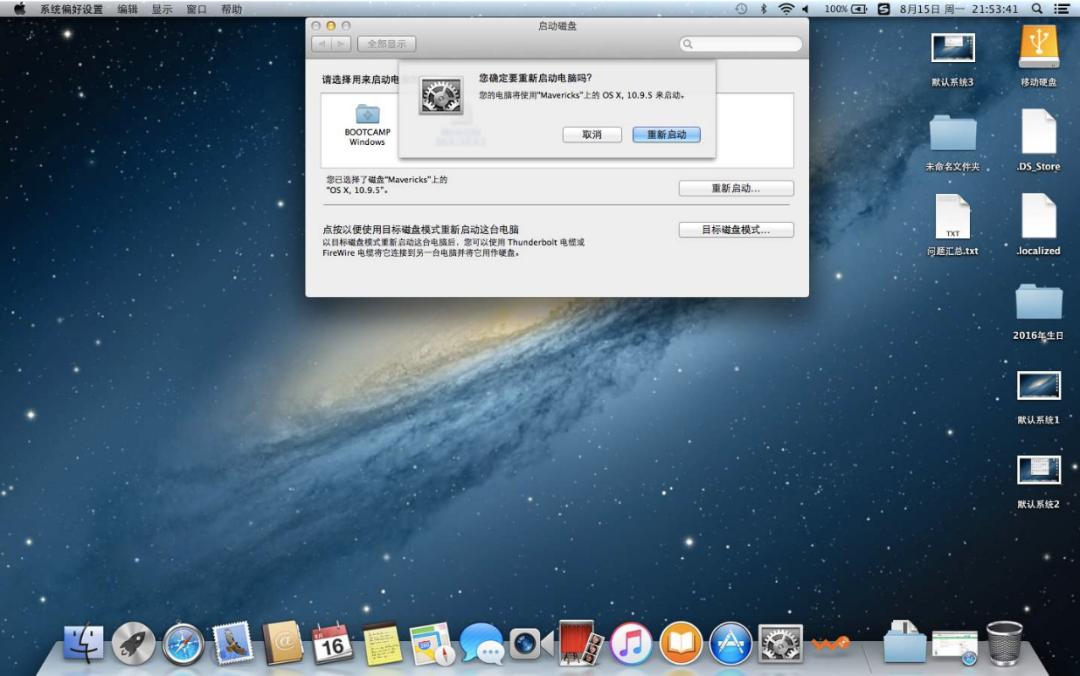Cancel the restart with the 取消 button
This screenshot has width=1080, height=676.
(x=591, y=134)
